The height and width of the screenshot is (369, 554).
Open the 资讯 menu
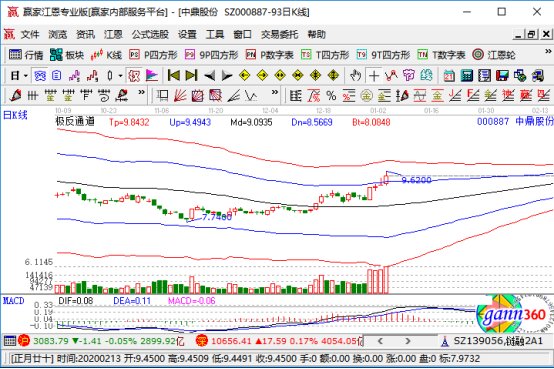click(x=86, y=35)
